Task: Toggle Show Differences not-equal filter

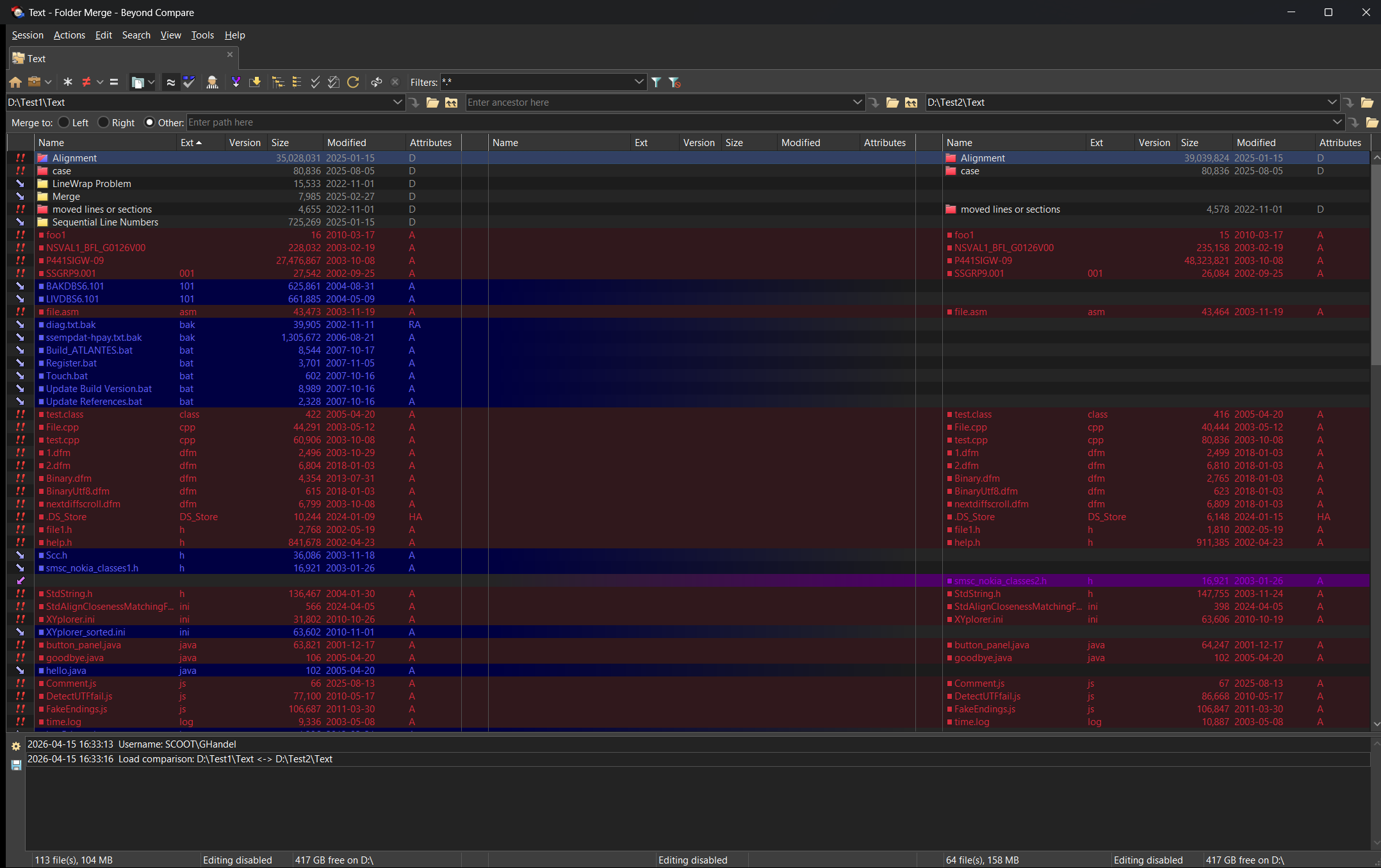Action: click(x=86, y=82)
